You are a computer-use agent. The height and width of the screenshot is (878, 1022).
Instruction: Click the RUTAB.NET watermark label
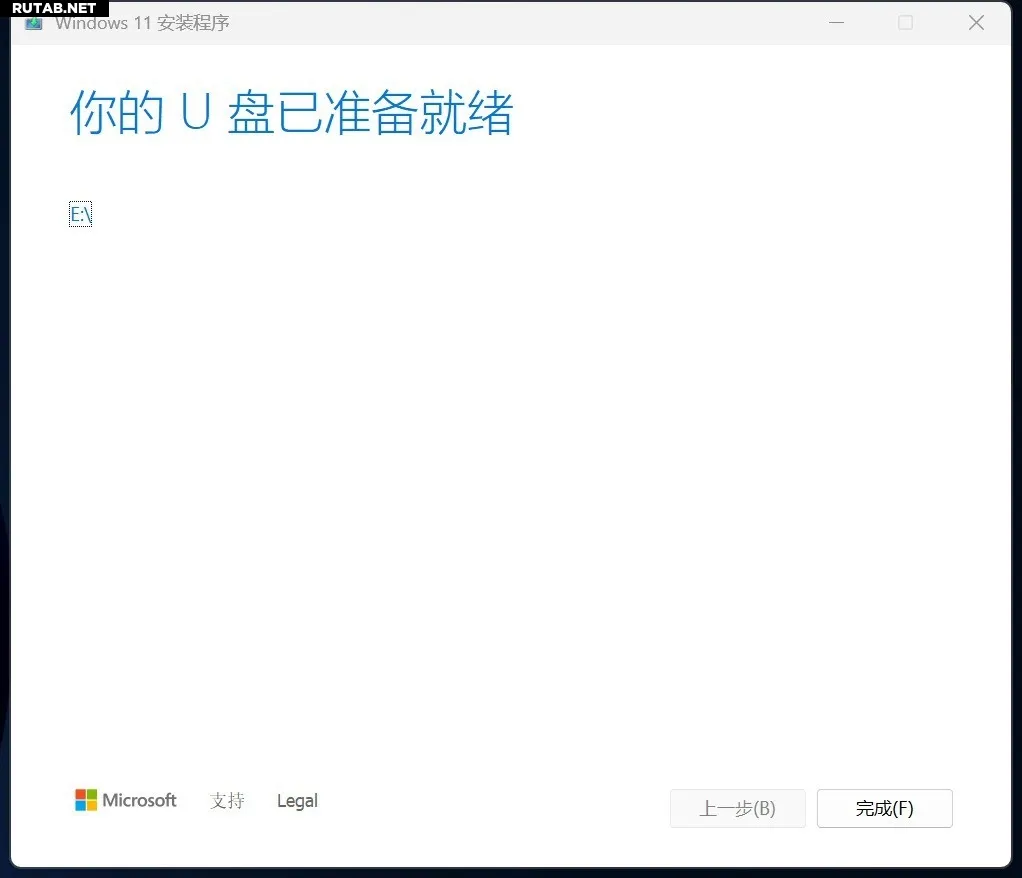(54, 7)
